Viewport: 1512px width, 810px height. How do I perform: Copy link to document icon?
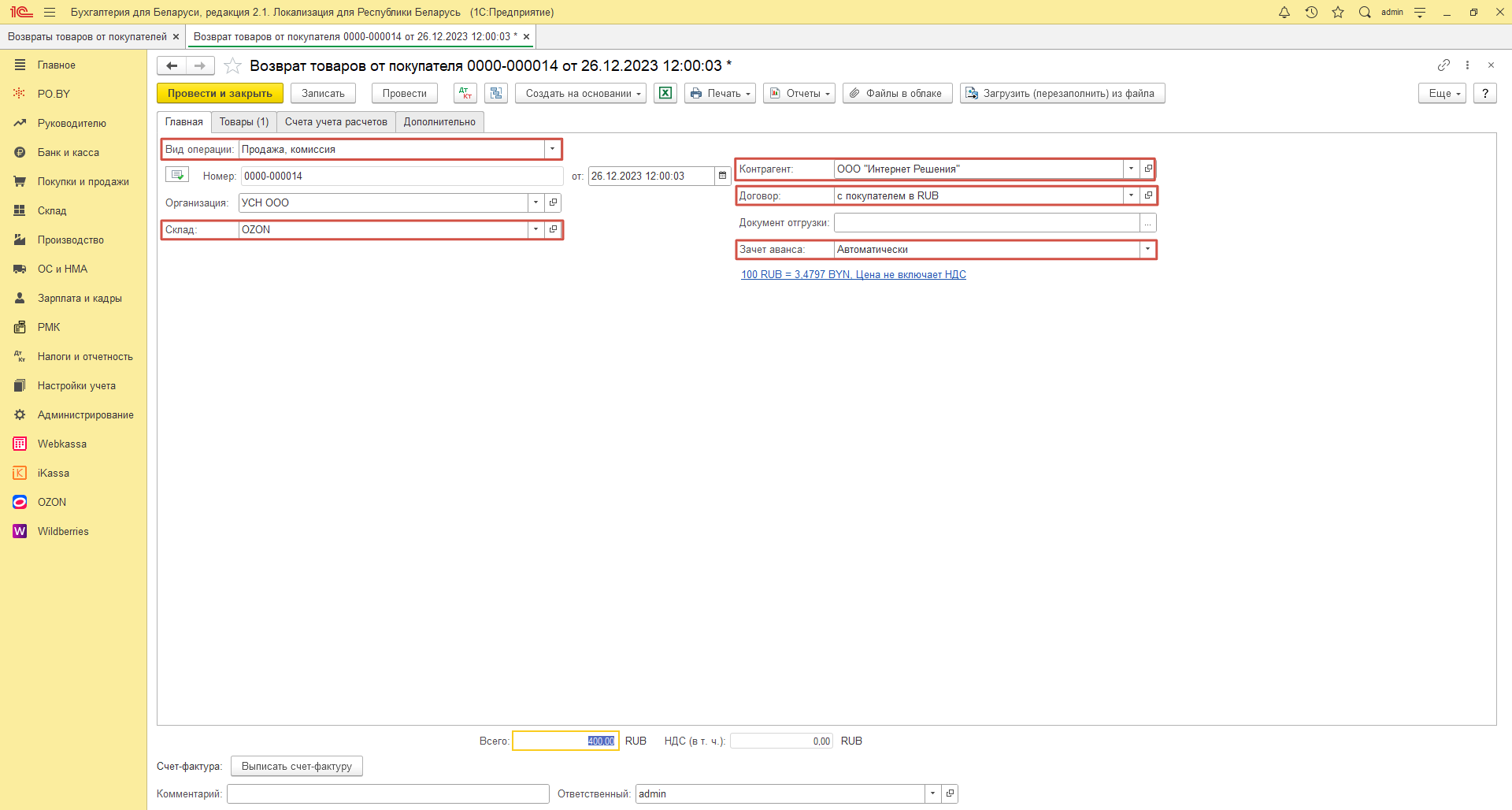click(1443, 65)
